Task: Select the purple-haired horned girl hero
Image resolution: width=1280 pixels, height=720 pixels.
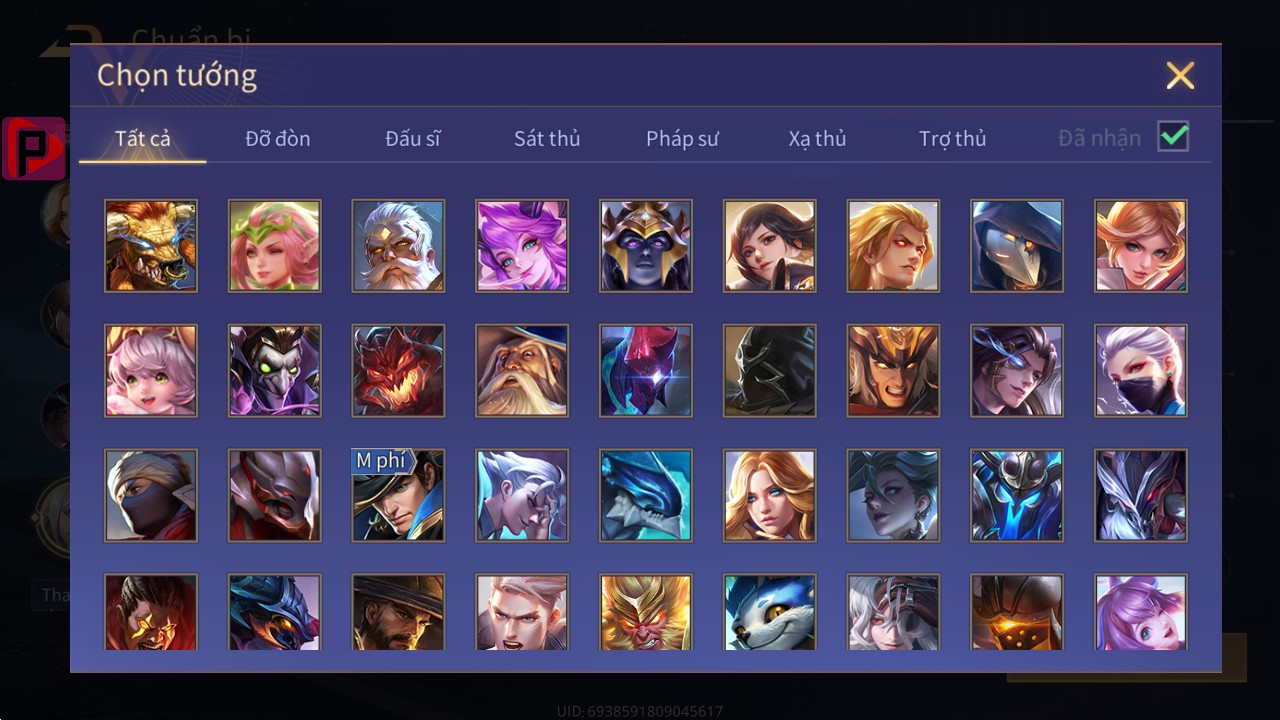Action: click(522, 246)
